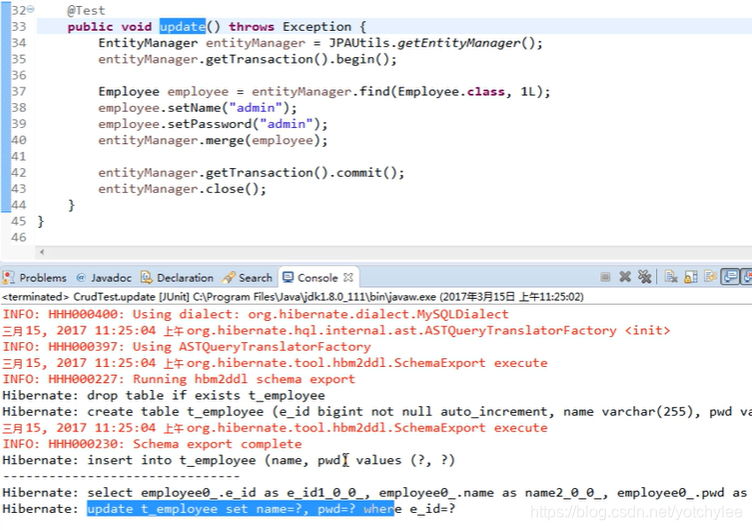752x530 pixels.
Task: Click the 'create table t_employee' console line
Action: click(377, 412)
